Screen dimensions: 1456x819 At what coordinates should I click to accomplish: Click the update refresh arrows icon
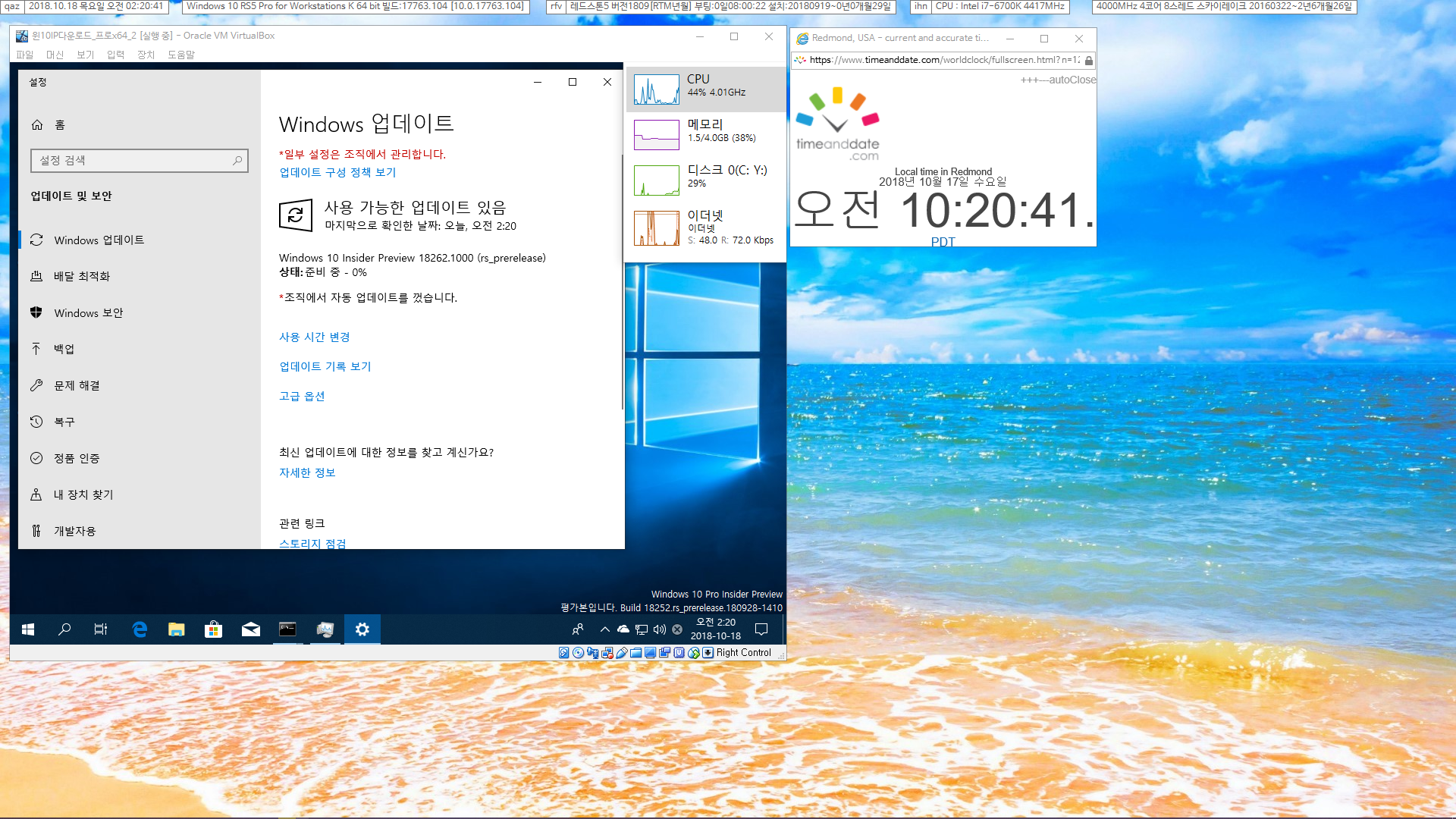pos(296,215)
